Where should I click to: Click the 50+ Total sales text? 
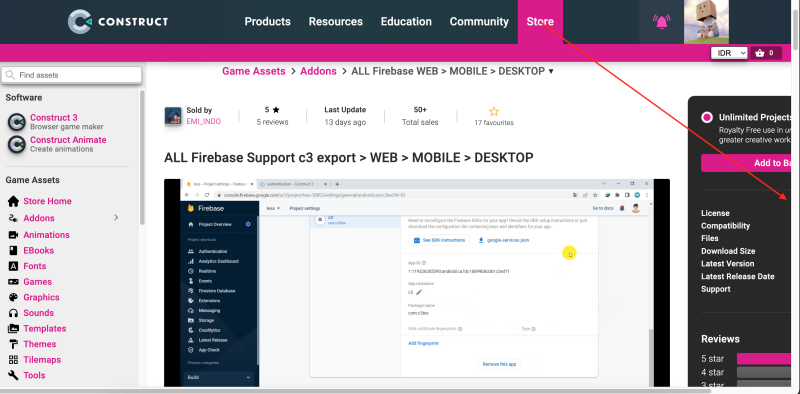point(420,116)
